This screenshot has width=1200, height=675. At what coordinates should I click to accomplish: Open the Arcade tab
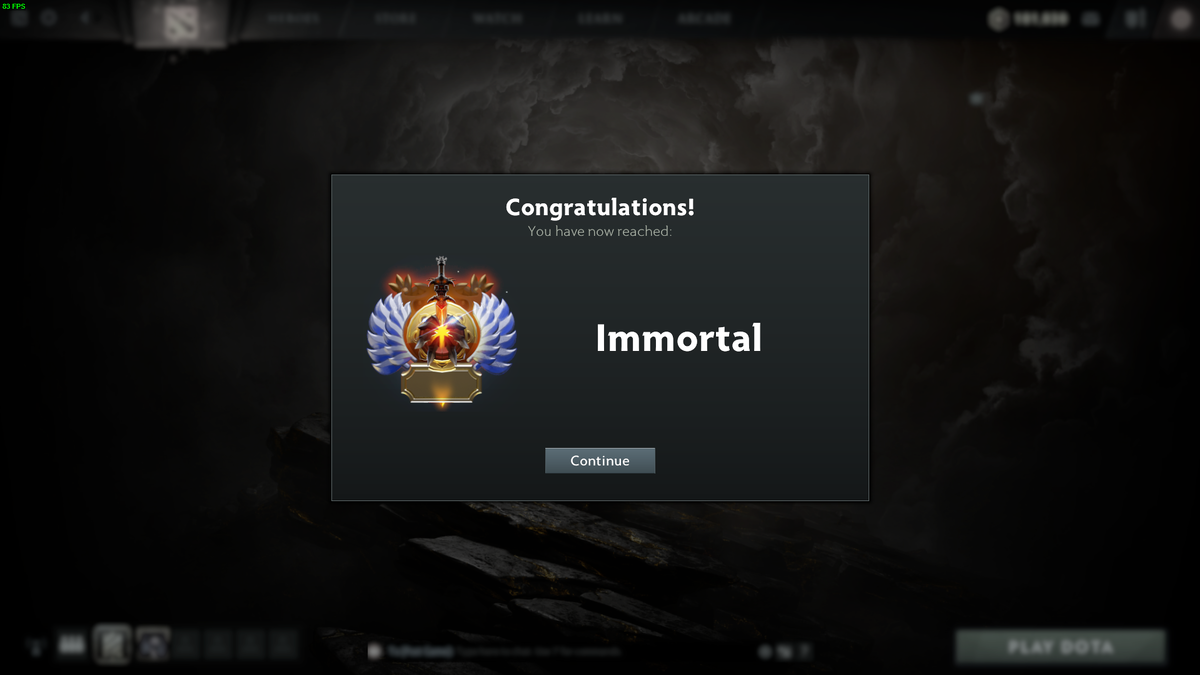704,18
